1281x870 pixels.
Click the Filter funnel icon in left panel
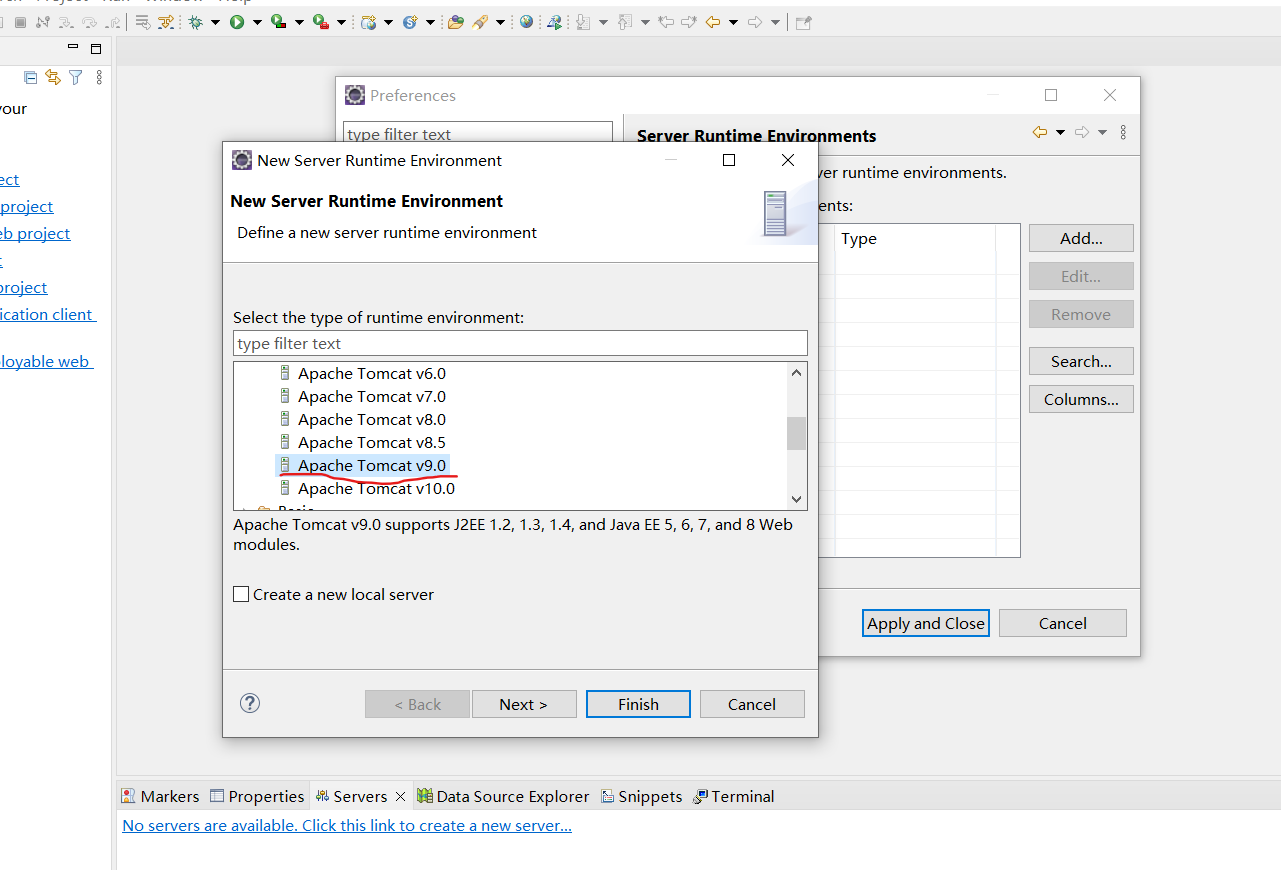pyautogui.click(x=75, y=77)
